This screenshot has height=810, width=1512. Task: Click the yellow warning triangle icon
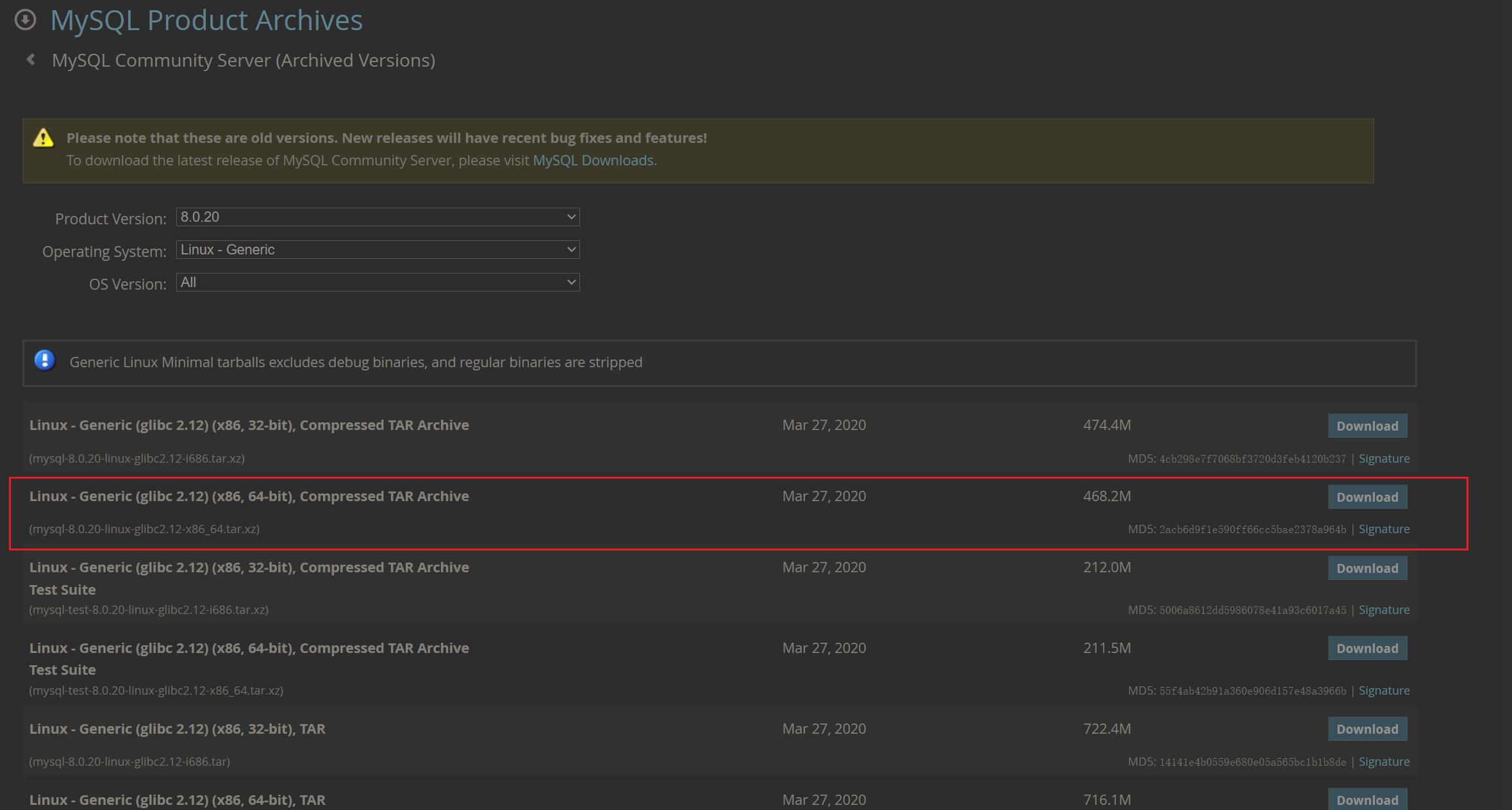coord(43,138)
